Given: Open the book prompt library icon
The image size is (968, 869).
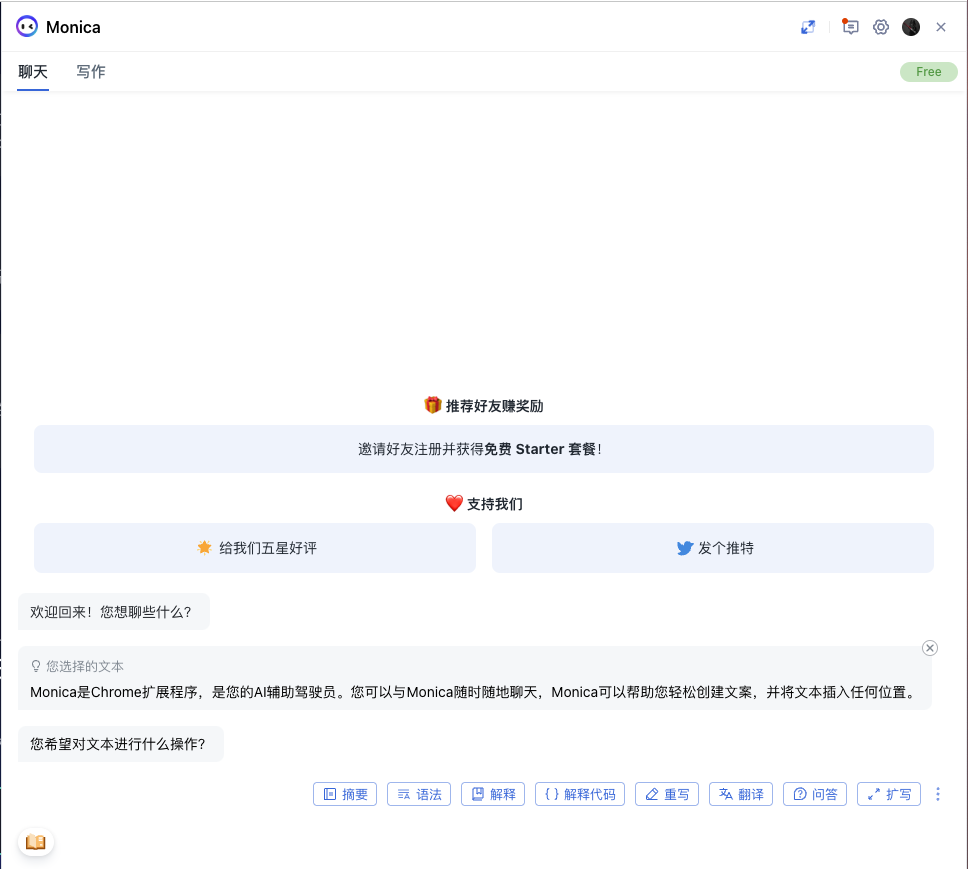Looking at the screenshot, I should click(x=36, y=842).
